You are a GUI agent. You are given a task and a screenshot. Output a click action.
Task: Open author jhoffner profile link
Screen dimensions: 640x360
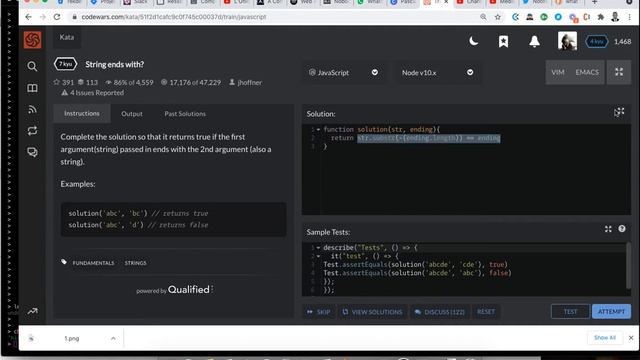pyautogui.click(x=249, y=82)
